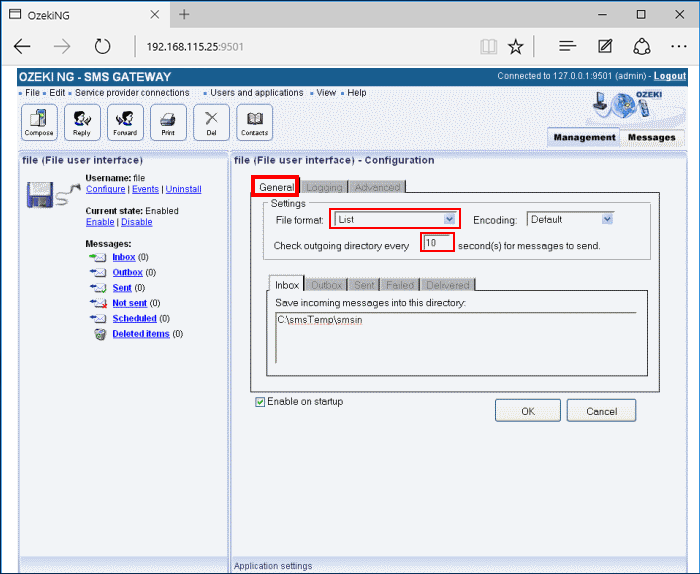The height and width of the screenshot is (574, 700).
Task: Click the Cancel button
Action: pos(601,411)
